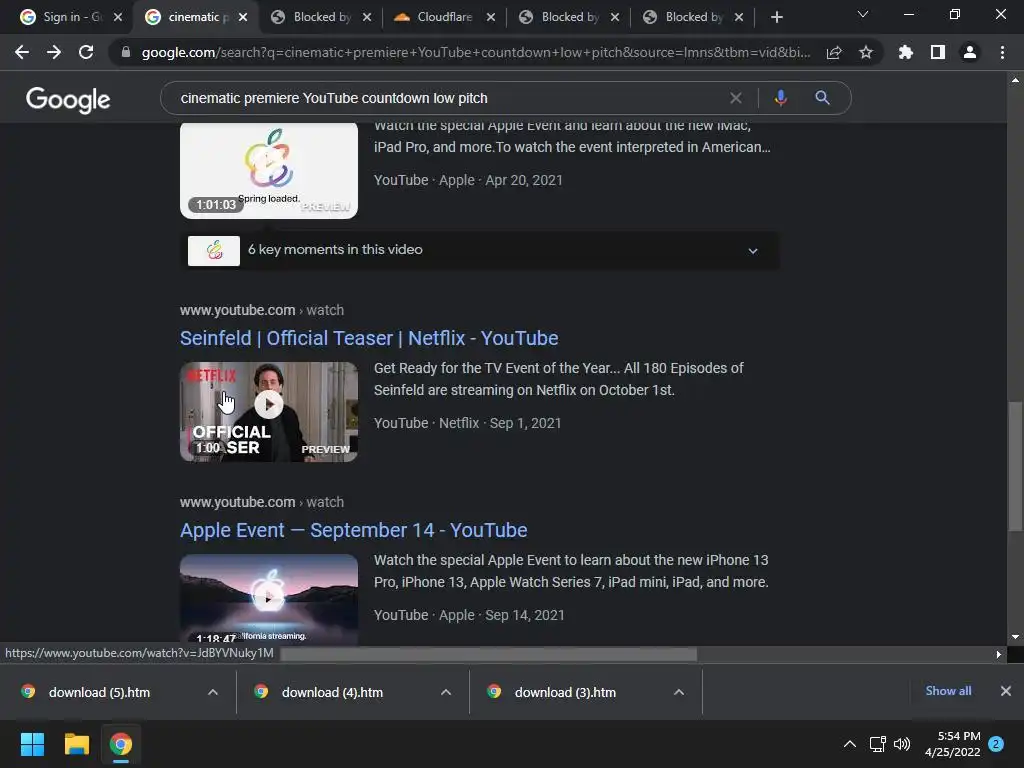Image resolution: width=1024 pixels, height=768 pixels.
Task: Open the Chrome profile avatar
Action: tap(970, 52)
